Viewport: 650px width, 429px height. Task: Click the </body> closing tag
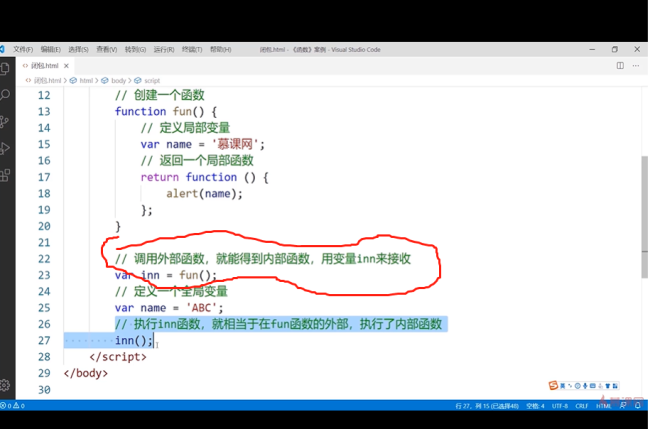pyautogui.click(x=86, y=373)
